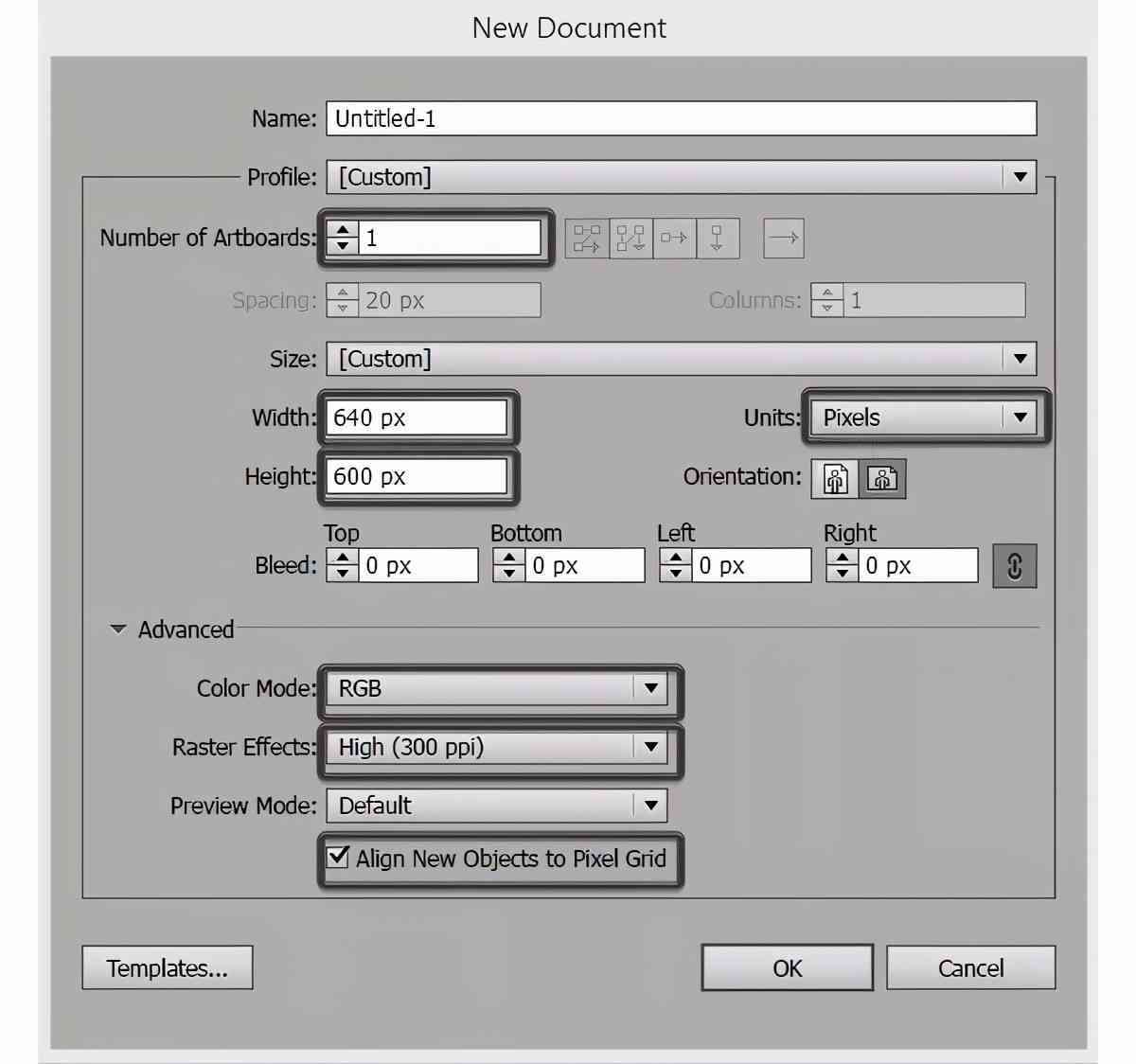The width and height of the screenshot is (1136, 1064).
Task: Open the Units dropdown showing Pixels
Action: point(923,417)
